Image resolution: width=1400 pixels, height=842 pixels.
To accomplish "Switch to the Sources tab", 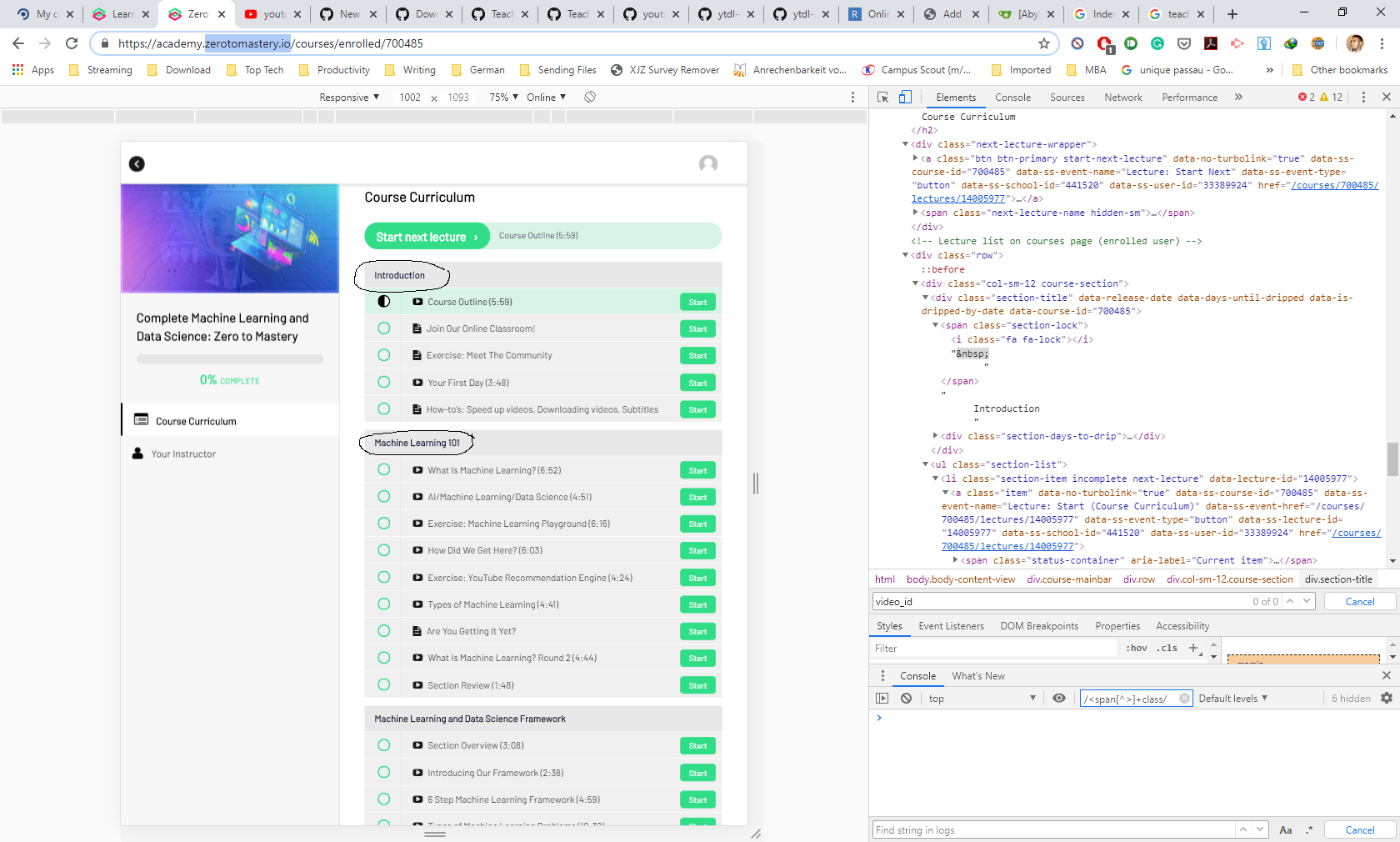I will (1067, 98).
